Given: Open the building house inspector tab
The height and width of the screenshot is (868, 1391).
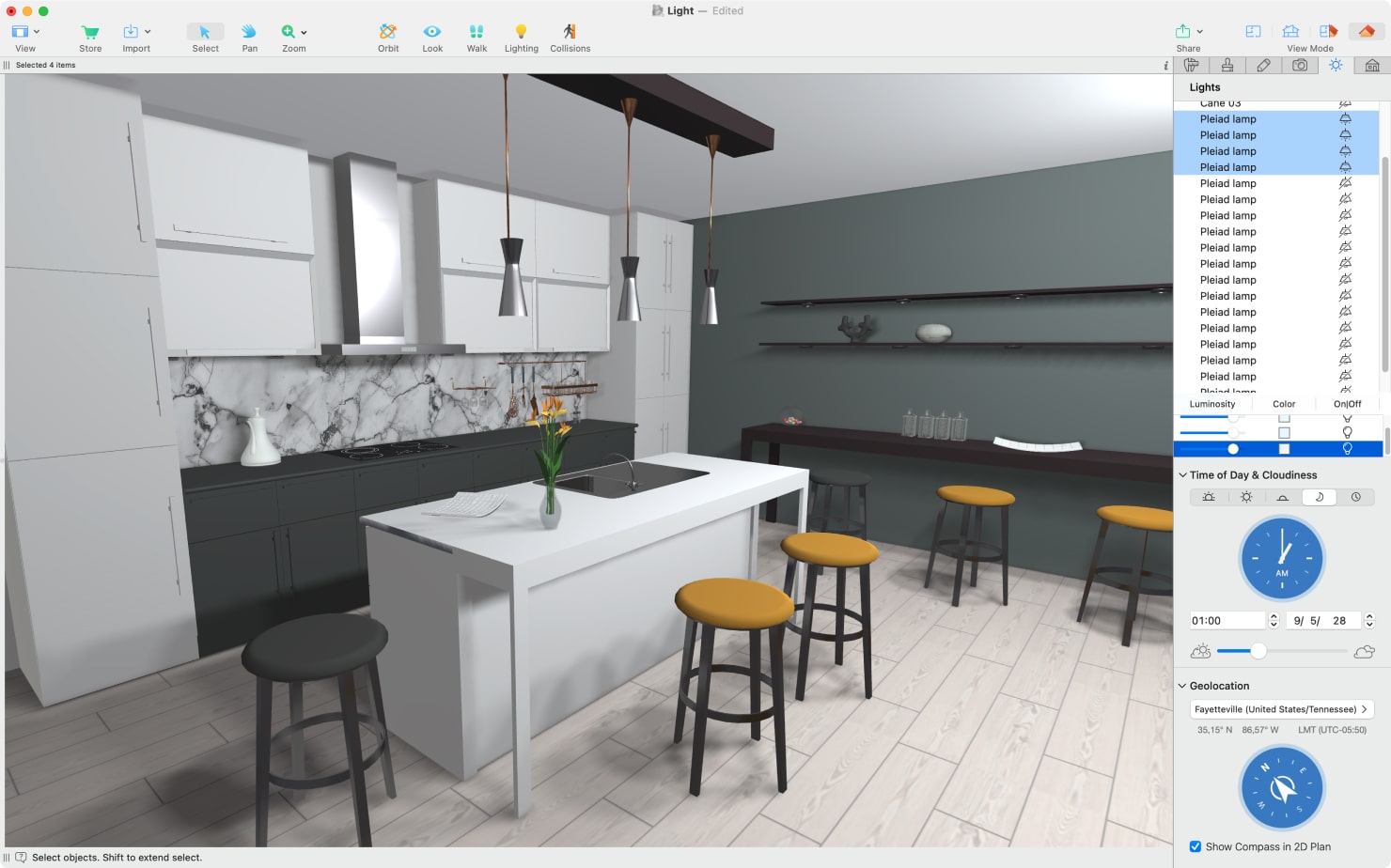Looking at the screenshot, I should click(1372, 66).
